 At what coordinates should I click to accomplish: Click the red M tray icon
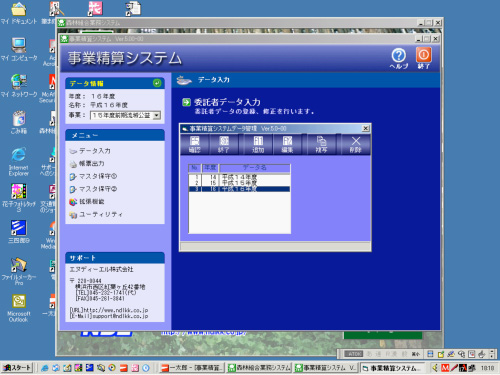pos(445,368)
